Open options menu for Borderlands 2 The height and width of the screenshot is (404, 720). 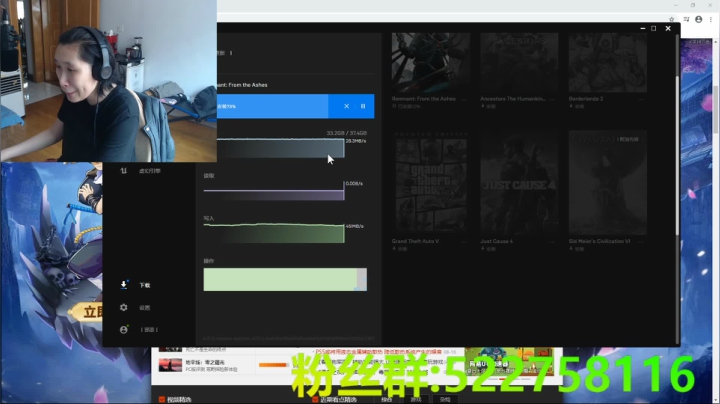pyautogui.click(x=641, y=99)
